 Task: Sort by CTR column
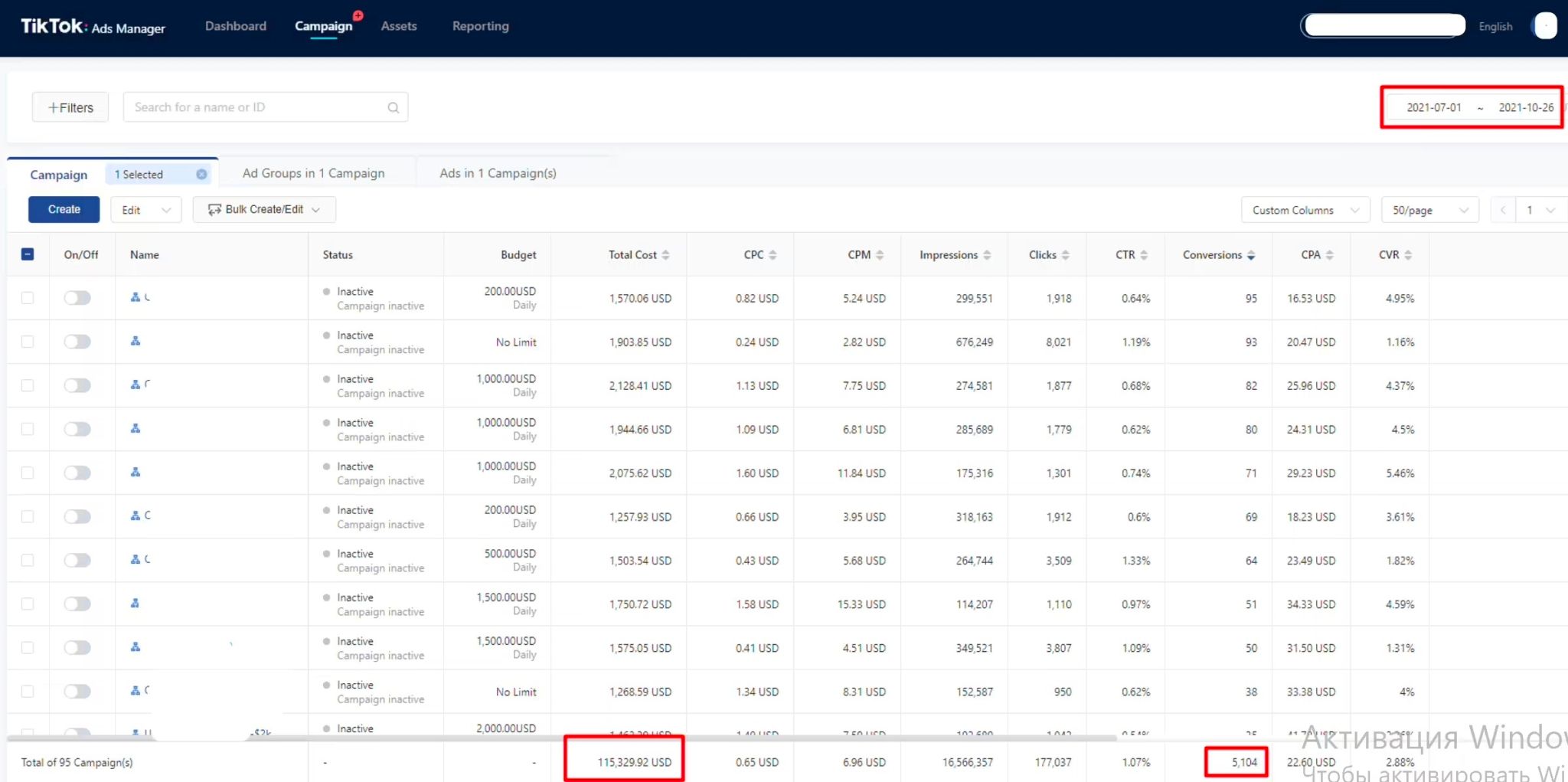pyautogui.click(x=1144, y=255)
